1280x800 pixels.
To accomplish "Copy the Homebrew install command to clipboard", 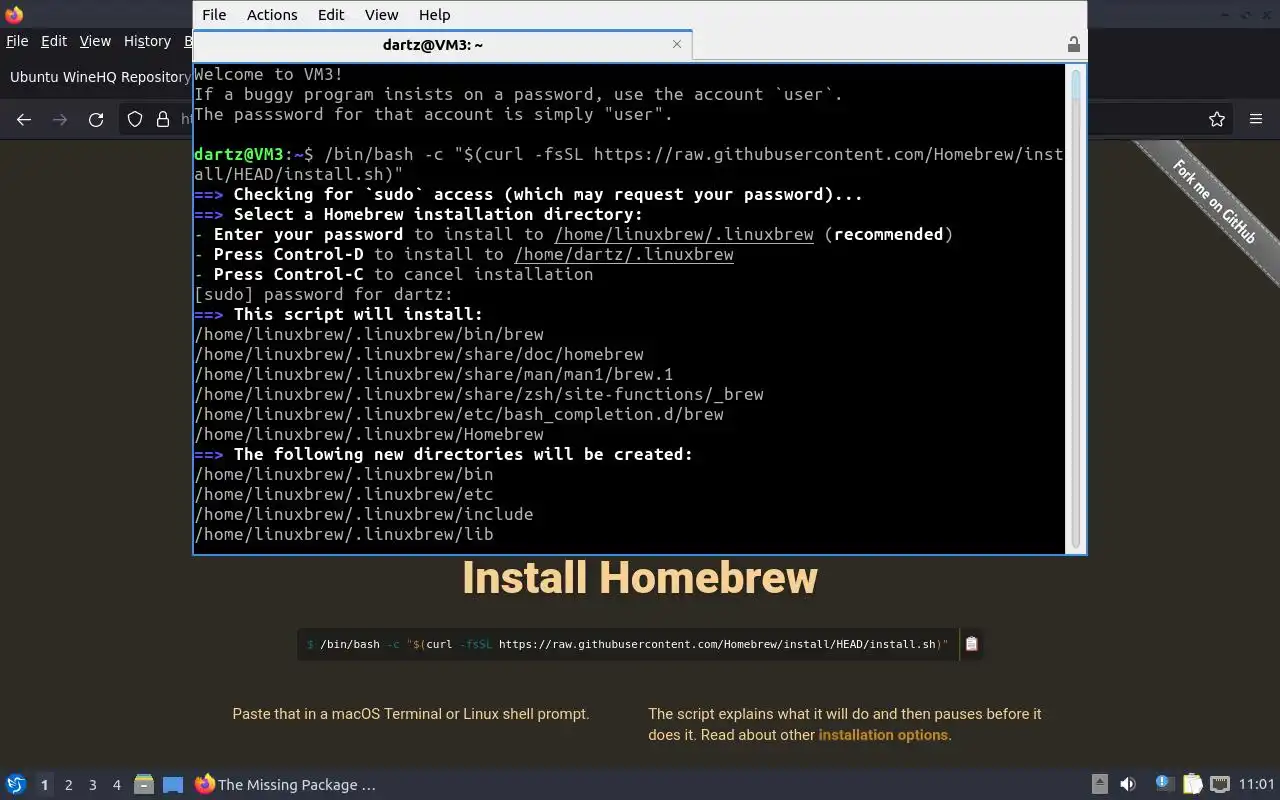I will coord(971,644).
